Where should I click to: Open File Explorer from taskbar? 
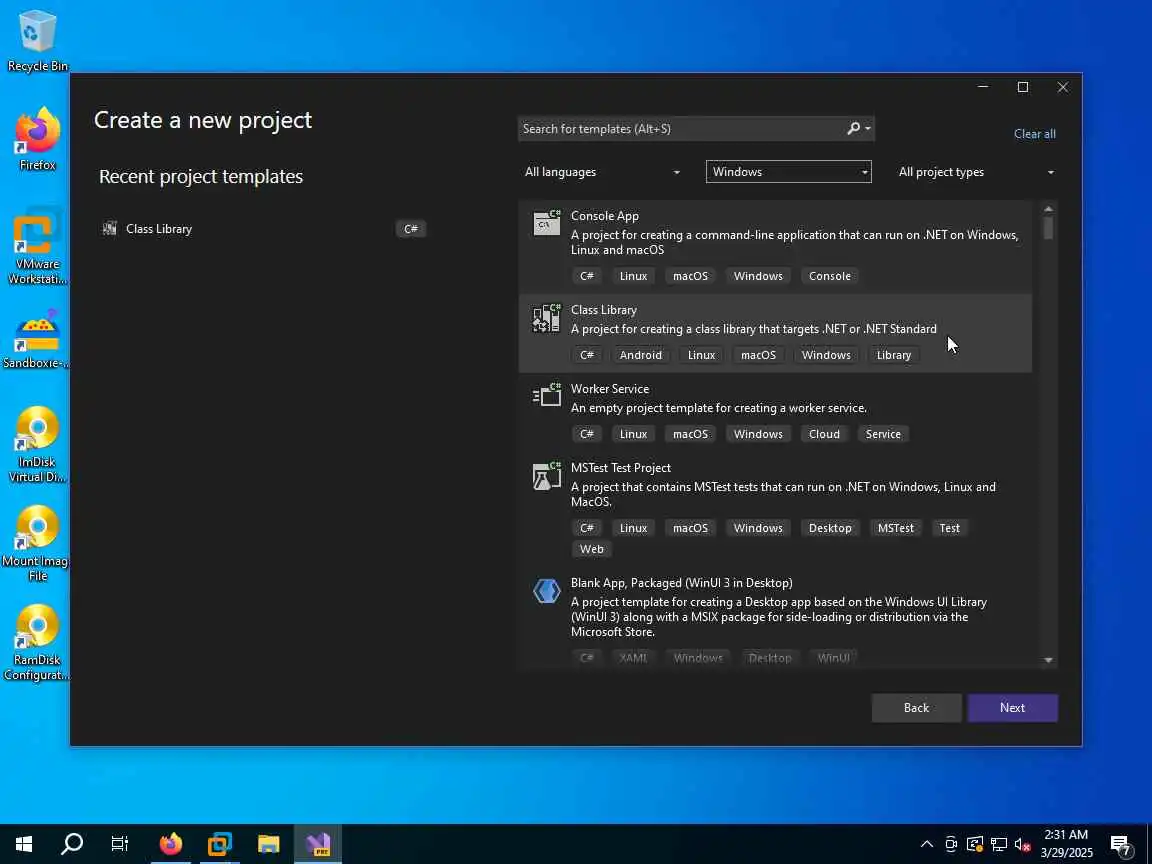tap(268, 844)
